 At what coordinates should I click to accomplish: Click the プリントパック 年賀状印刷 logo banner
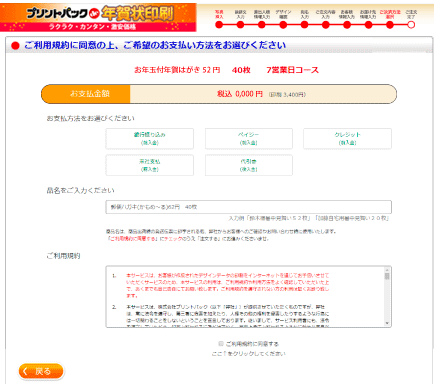[98, 18]
